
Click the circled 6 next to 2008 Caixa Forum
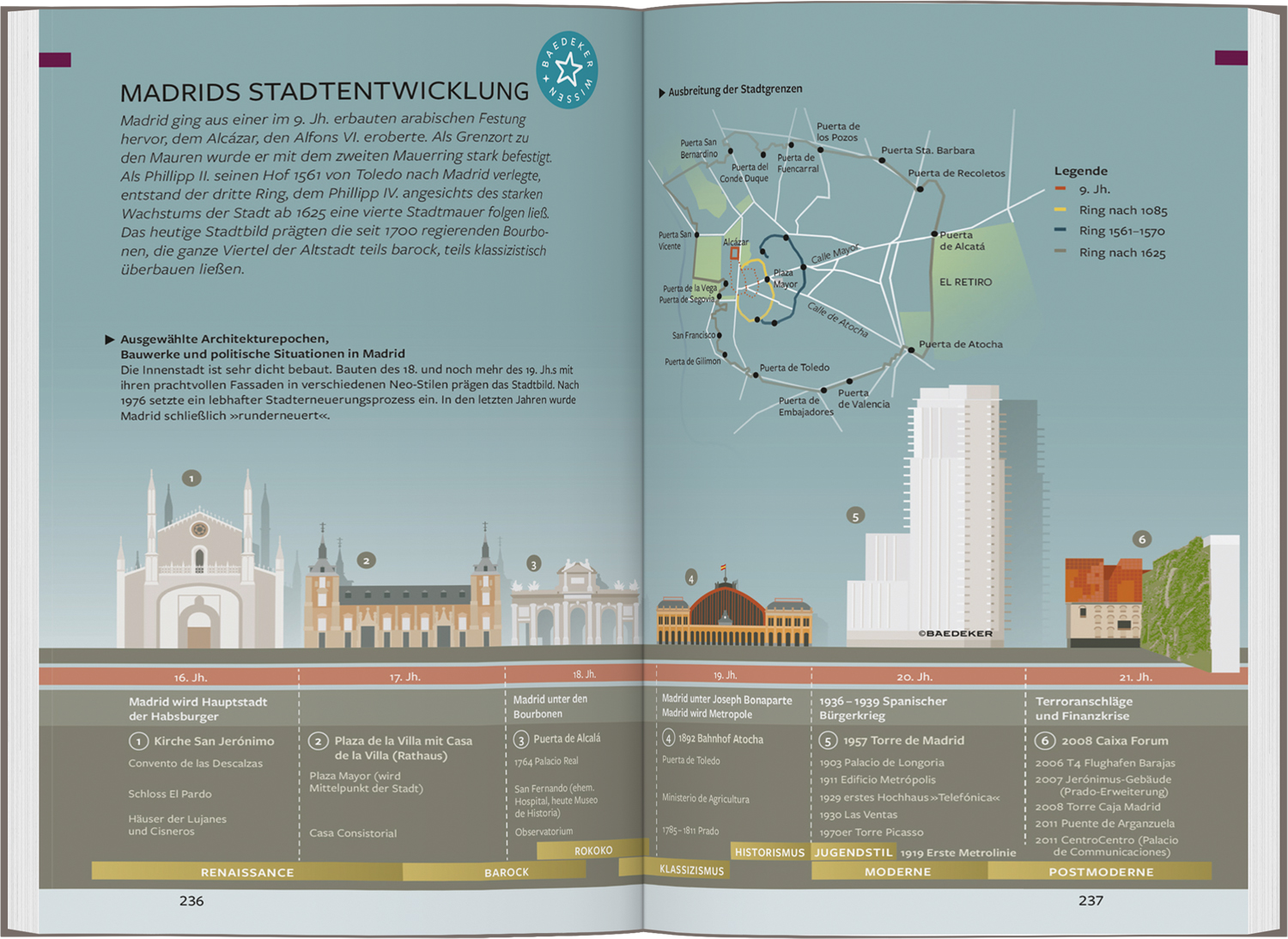(x=1044, y=741)
